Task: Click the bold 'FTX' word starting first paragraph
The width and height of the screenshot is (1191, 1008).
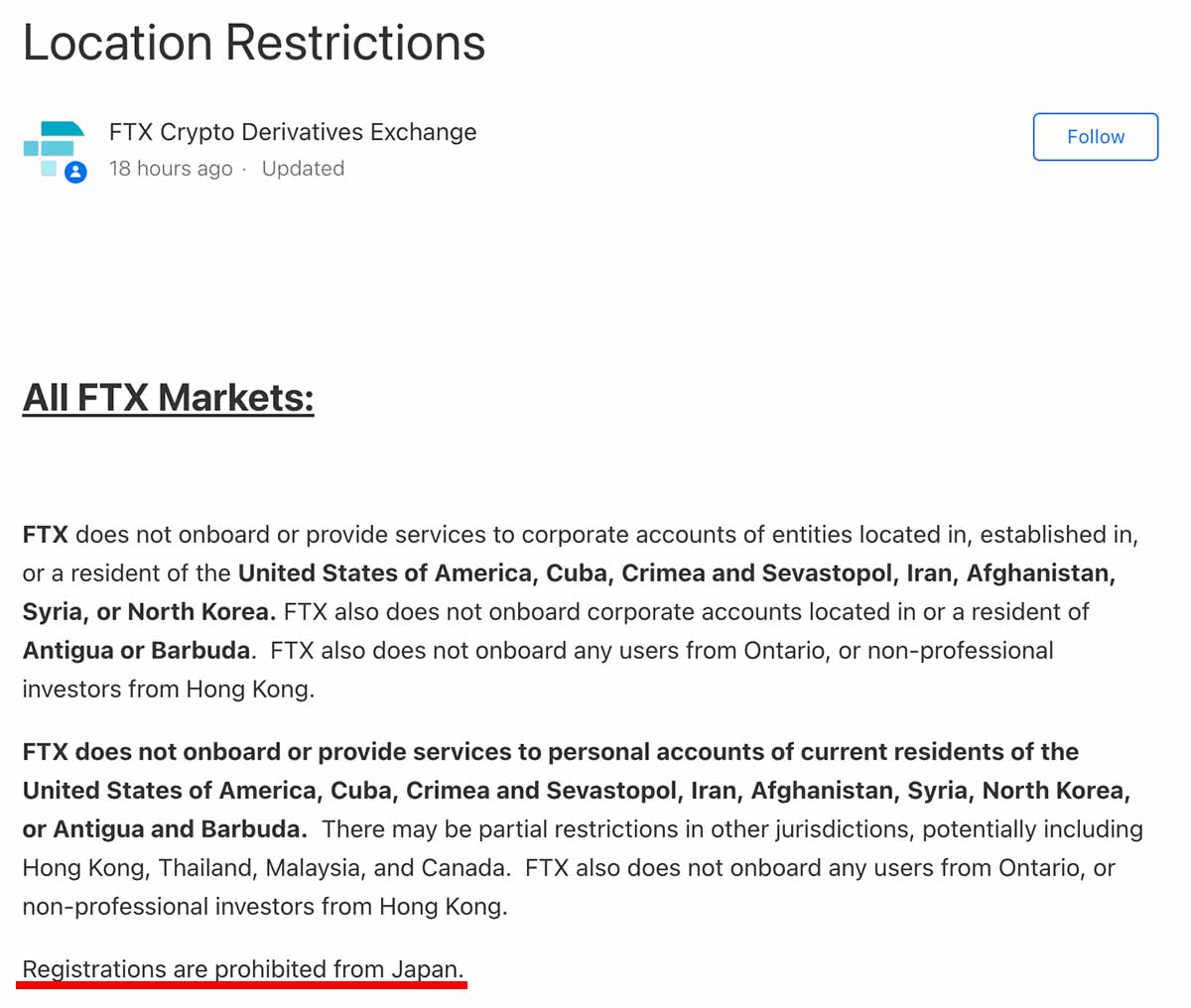Action: pyautogui.click(x=45, y=535)
